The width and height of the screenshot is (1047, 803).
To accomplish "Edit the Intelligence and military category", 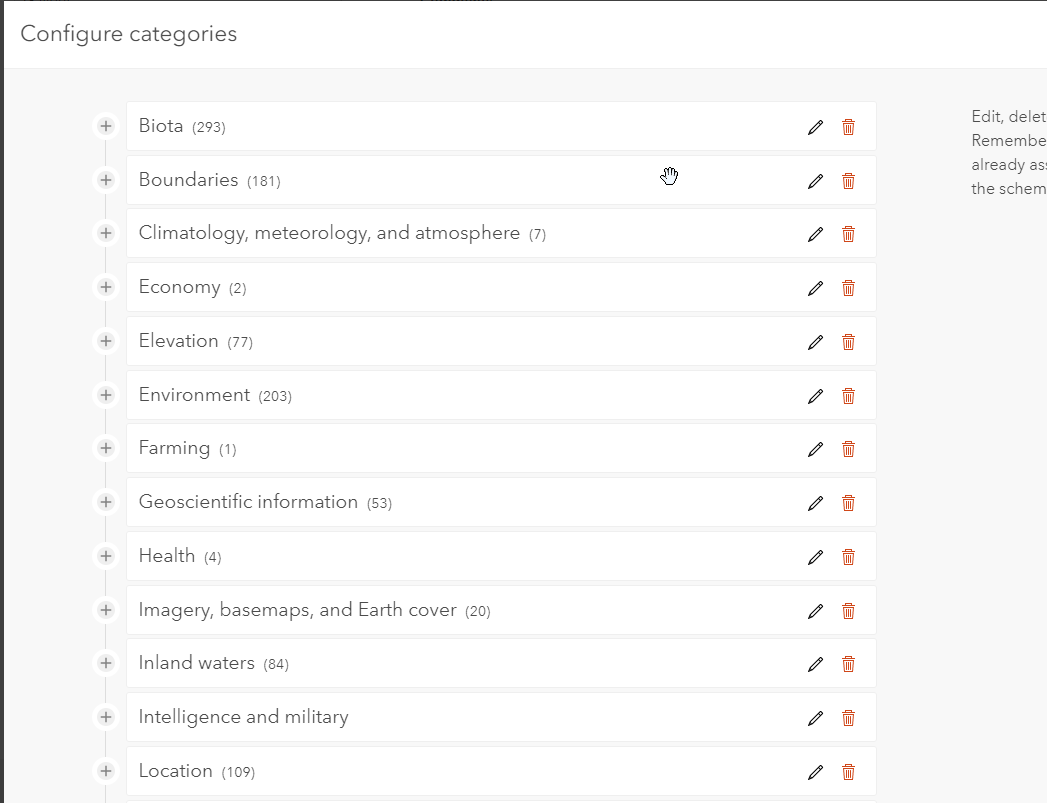I will tap(815, 718).
